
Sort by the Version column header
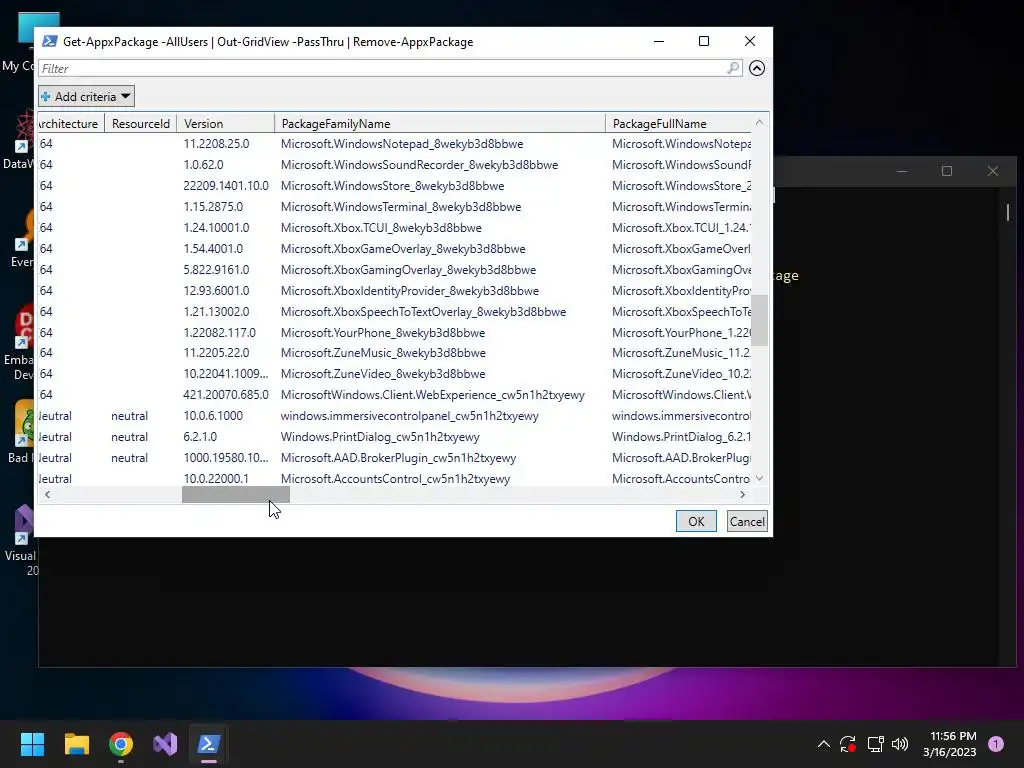225,123
